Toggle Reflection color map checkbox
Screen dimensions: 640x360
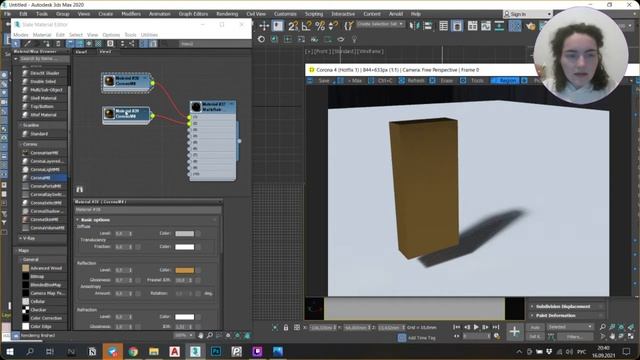[x=198, y=270]
